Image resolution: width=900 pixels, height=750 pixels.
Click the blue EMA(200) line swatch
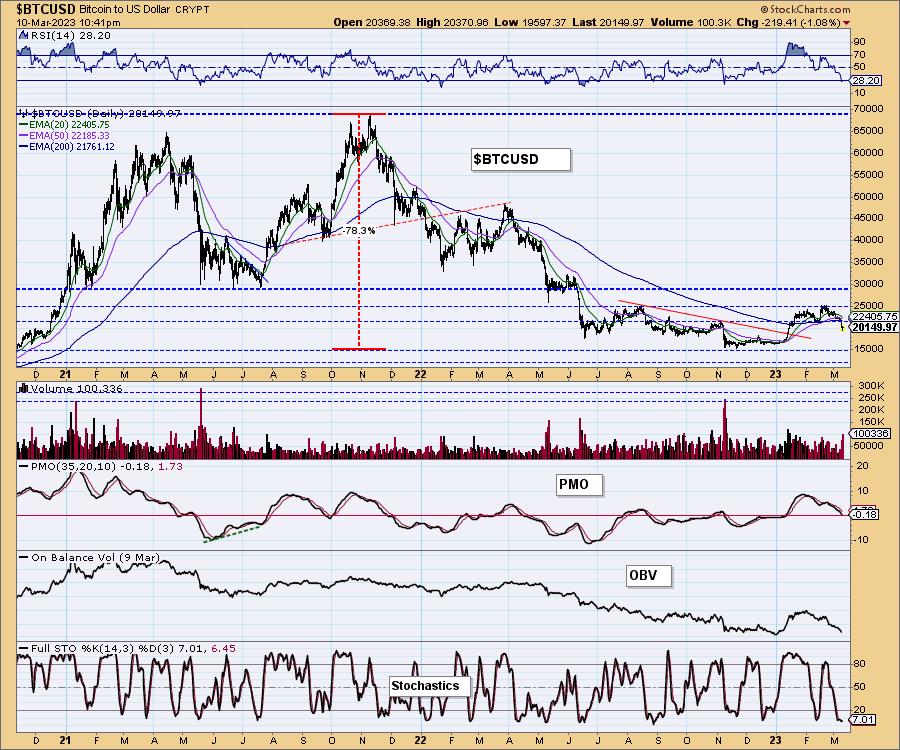pyautogui.click(x=24, y=147)
